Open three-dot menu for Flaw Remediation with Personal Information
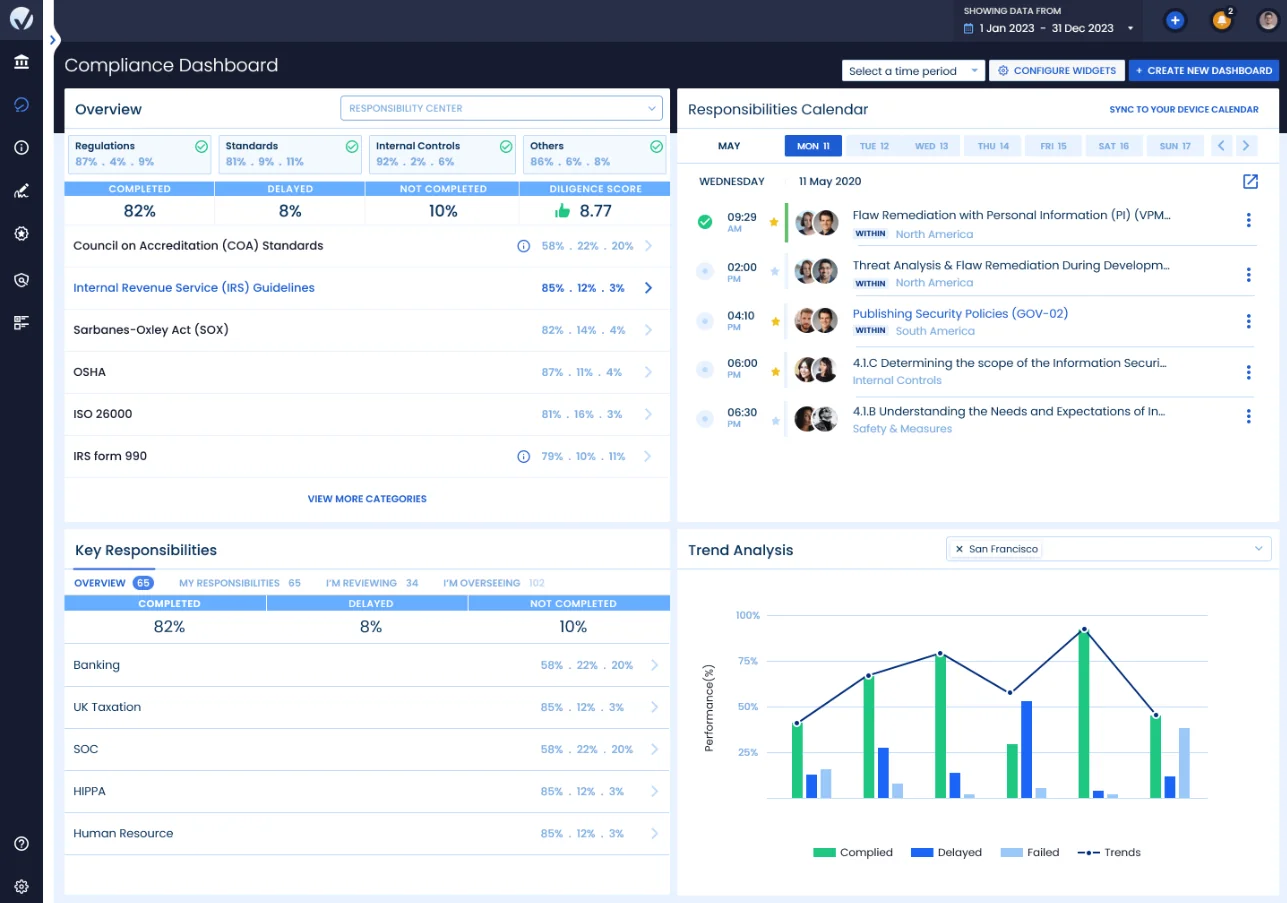Viewport: 1287px width, 903px height. point(1249,220)
